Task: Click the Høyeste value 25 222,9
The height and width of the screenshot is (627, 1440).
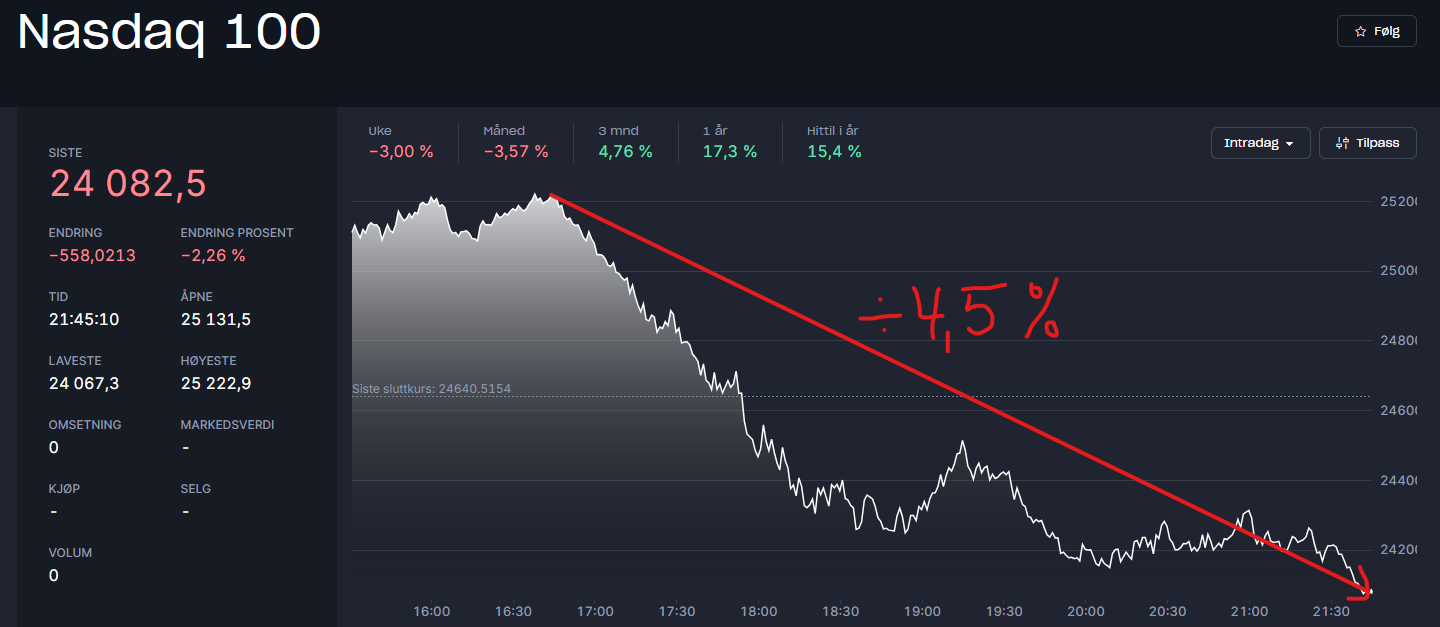Action: pos(215,384)
